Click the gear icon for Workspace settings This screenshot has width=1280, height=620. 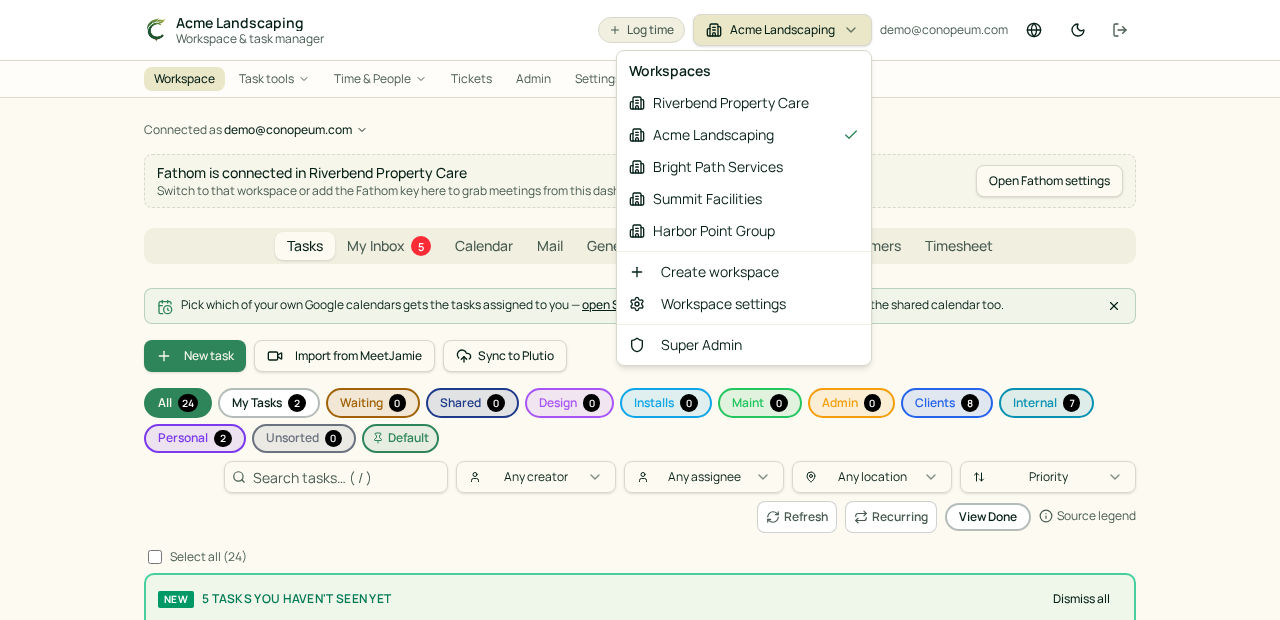637,304
